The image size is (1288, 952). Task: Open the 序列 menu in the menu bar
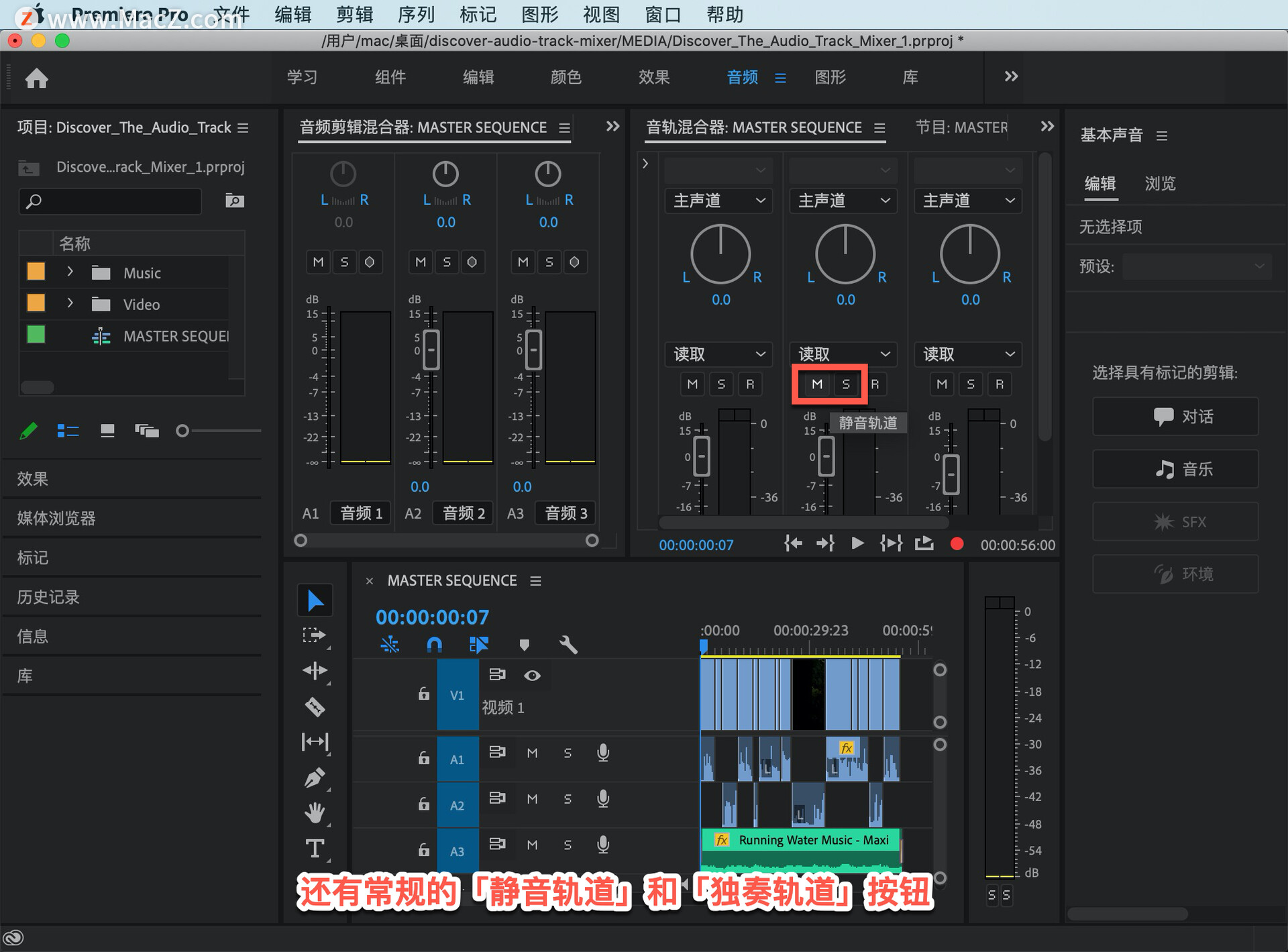[x=416, y=14]
